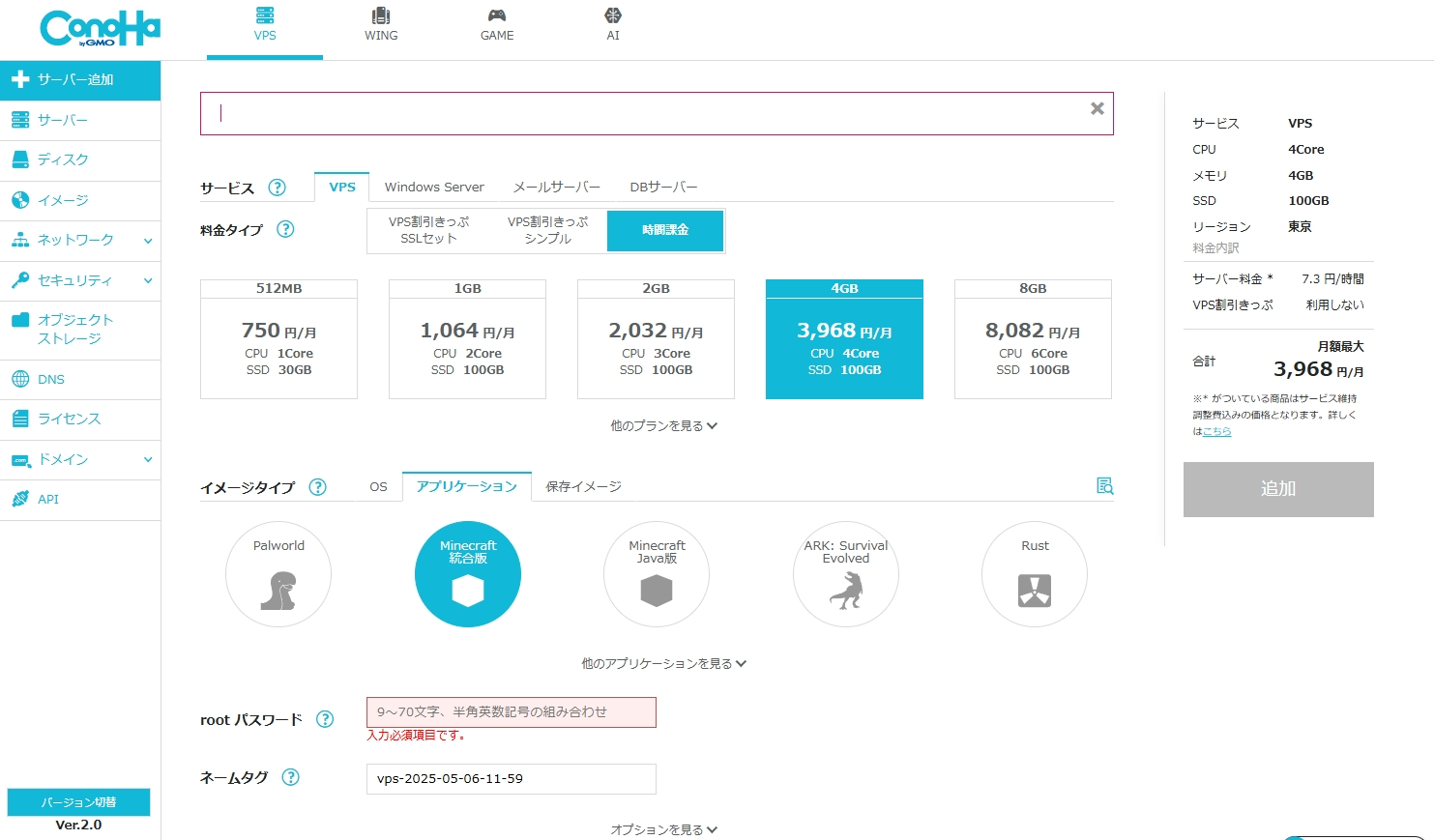
Task: Switch to Windows Server service tab
Action: [434, 187]
